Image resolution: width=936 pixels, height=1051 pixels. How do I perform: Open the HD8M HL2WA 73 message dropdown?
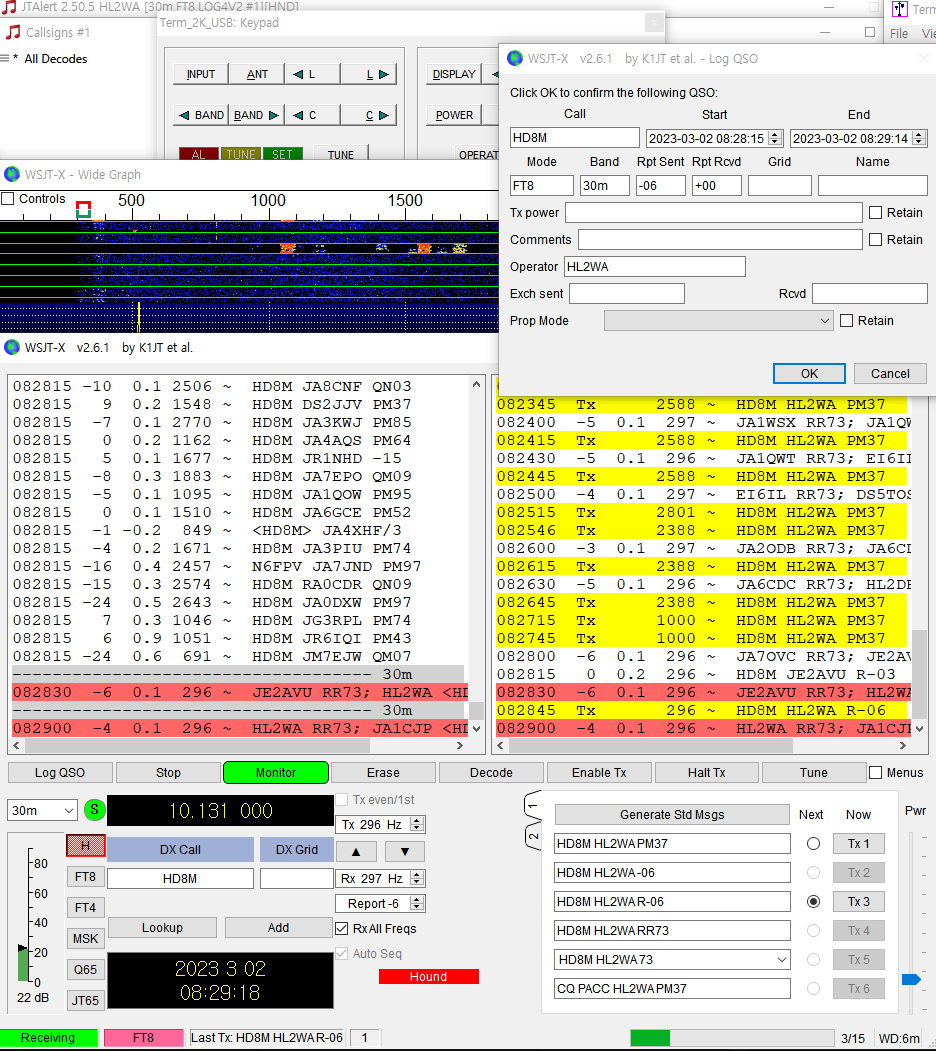pos(780,960)
